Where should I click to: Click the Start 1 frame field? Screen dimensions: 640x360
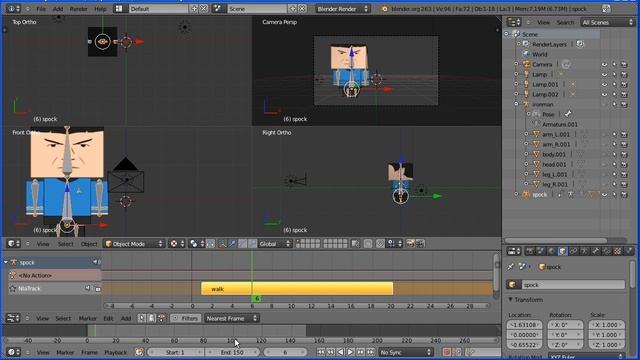175,352
